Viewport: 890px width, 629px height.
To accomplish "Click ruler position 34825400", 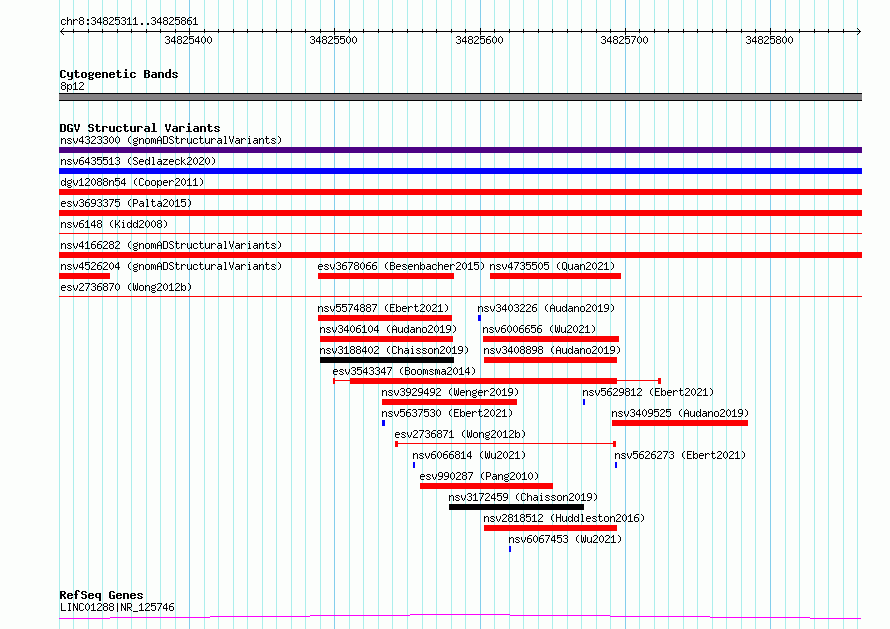I will (188, 40).
